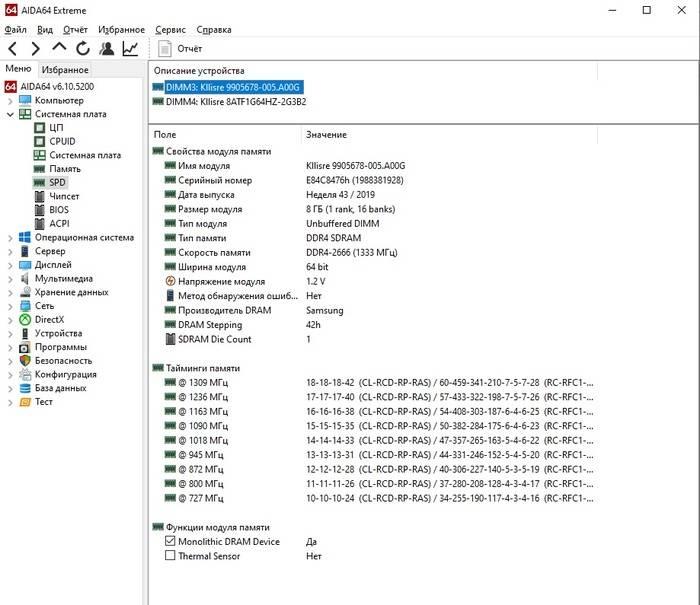Click the Значение column header
Viewport: 700px width, 605px height.
tap(449, 134)
